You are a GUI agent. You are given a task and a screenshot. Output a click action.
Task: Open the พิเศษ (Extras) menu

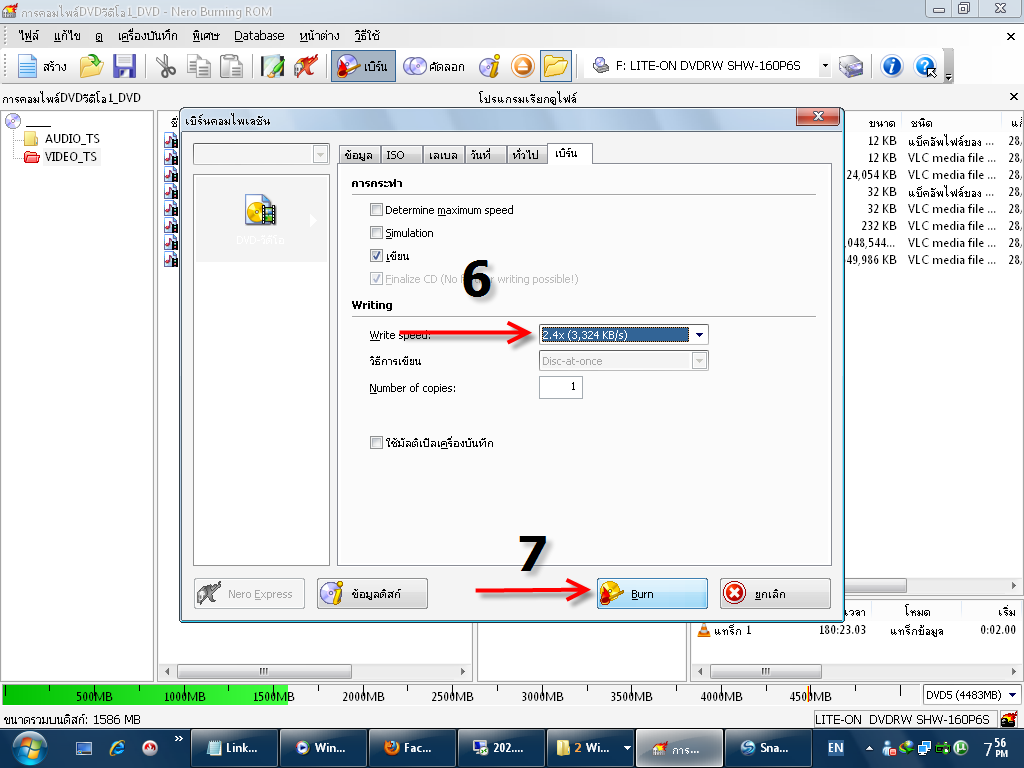coord(206,36)
